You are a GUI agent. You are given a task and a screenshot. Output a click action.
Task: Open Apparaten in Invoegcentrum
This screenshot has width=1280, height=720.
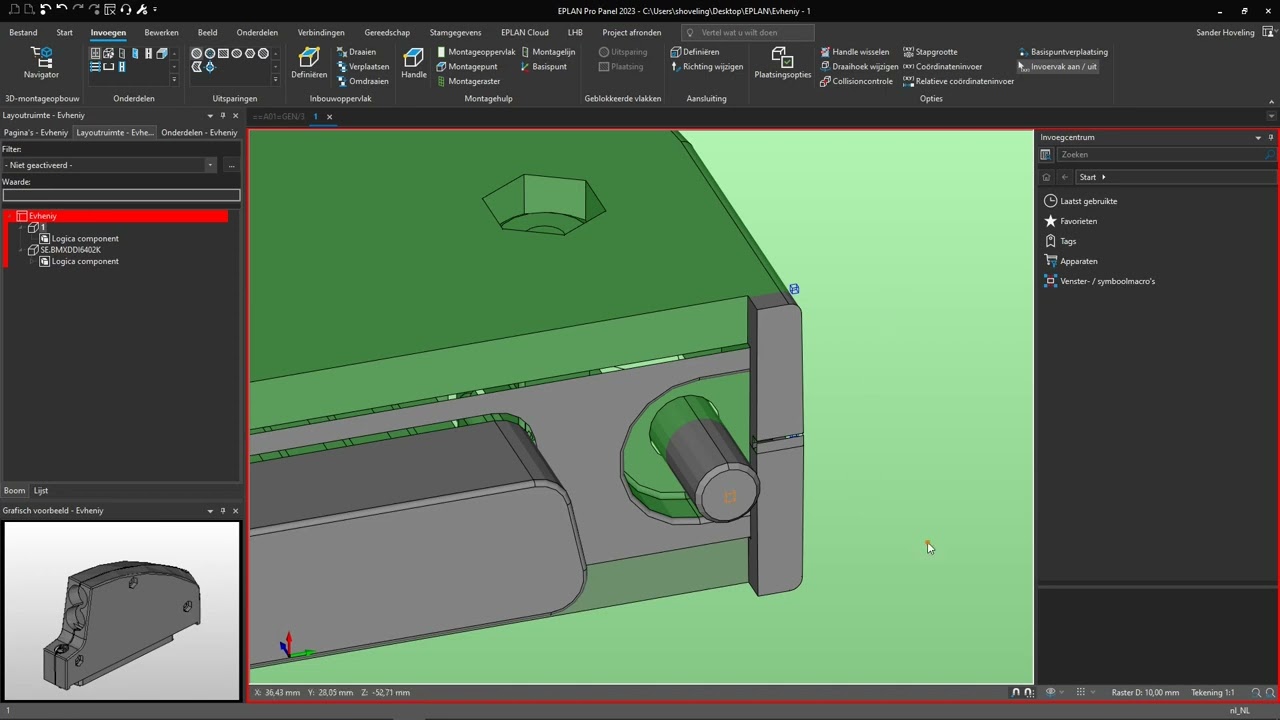(1070, 261)
